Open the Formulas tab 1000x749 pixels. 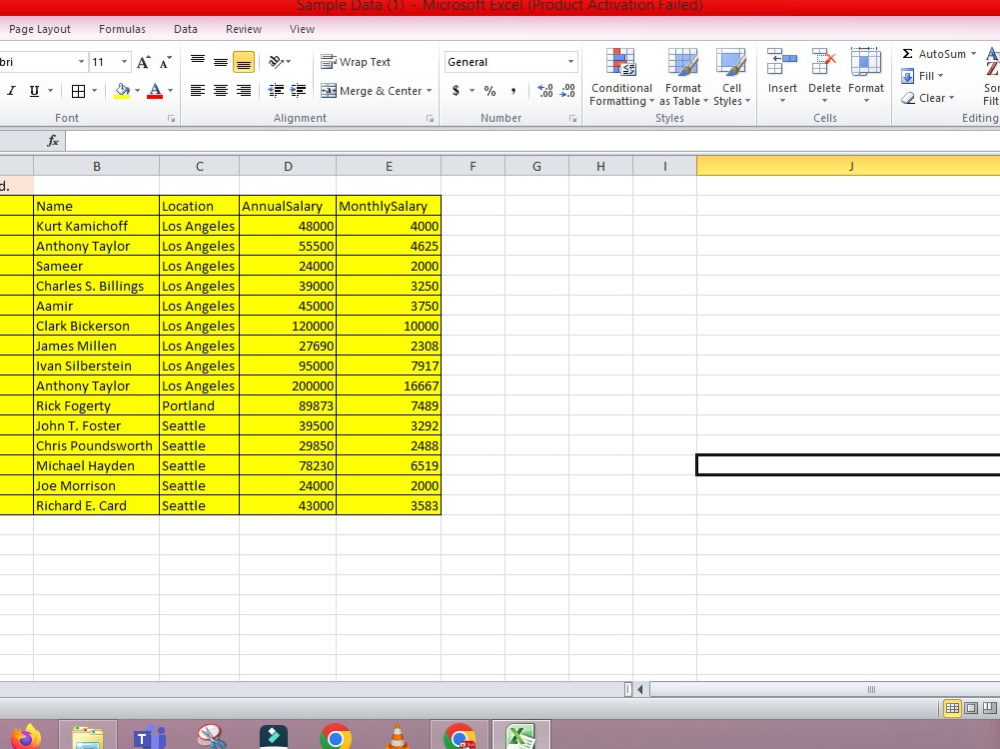click(122, 29)
